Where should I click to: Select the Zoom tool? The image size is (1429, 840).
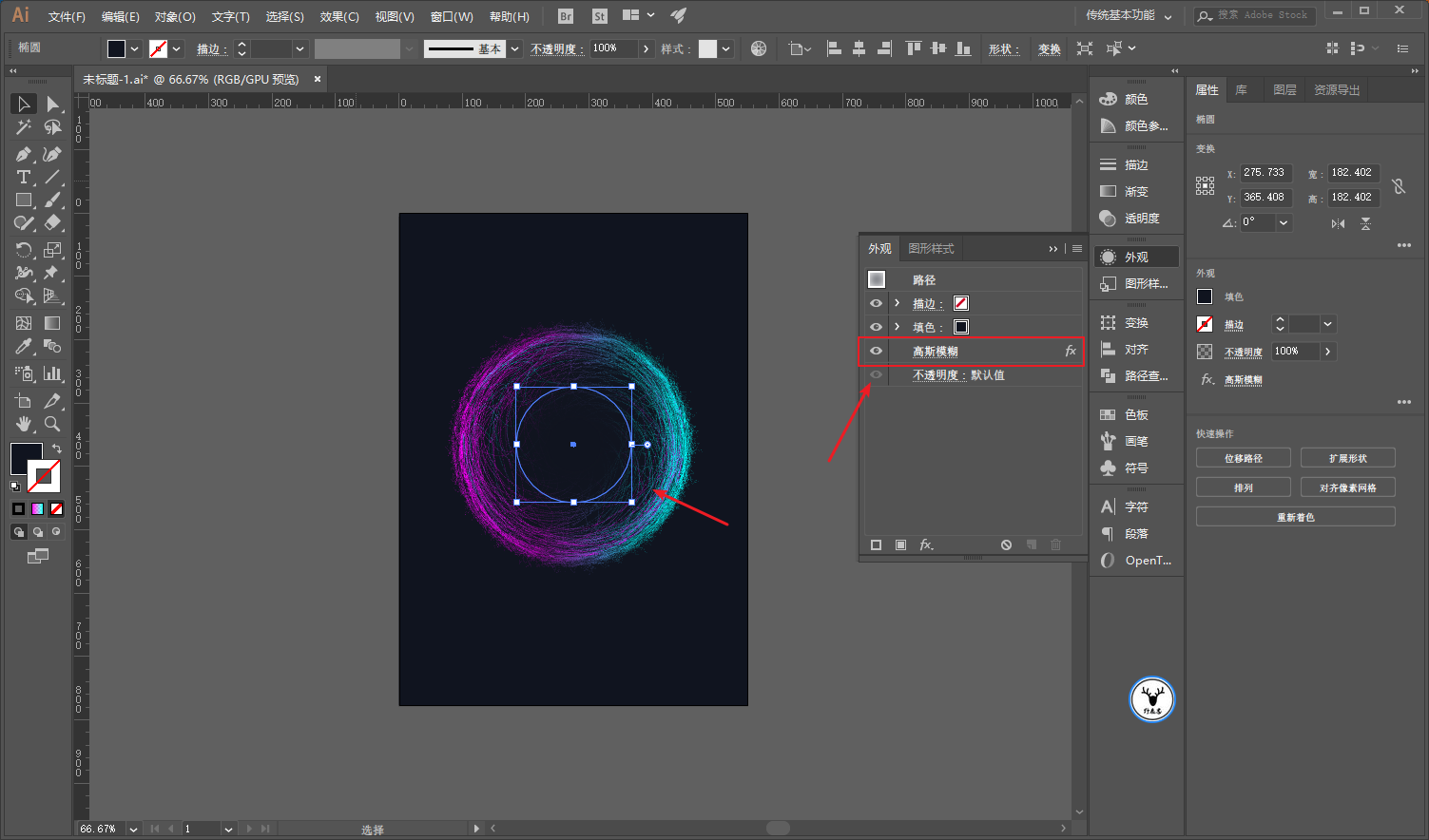coord(52,424)
